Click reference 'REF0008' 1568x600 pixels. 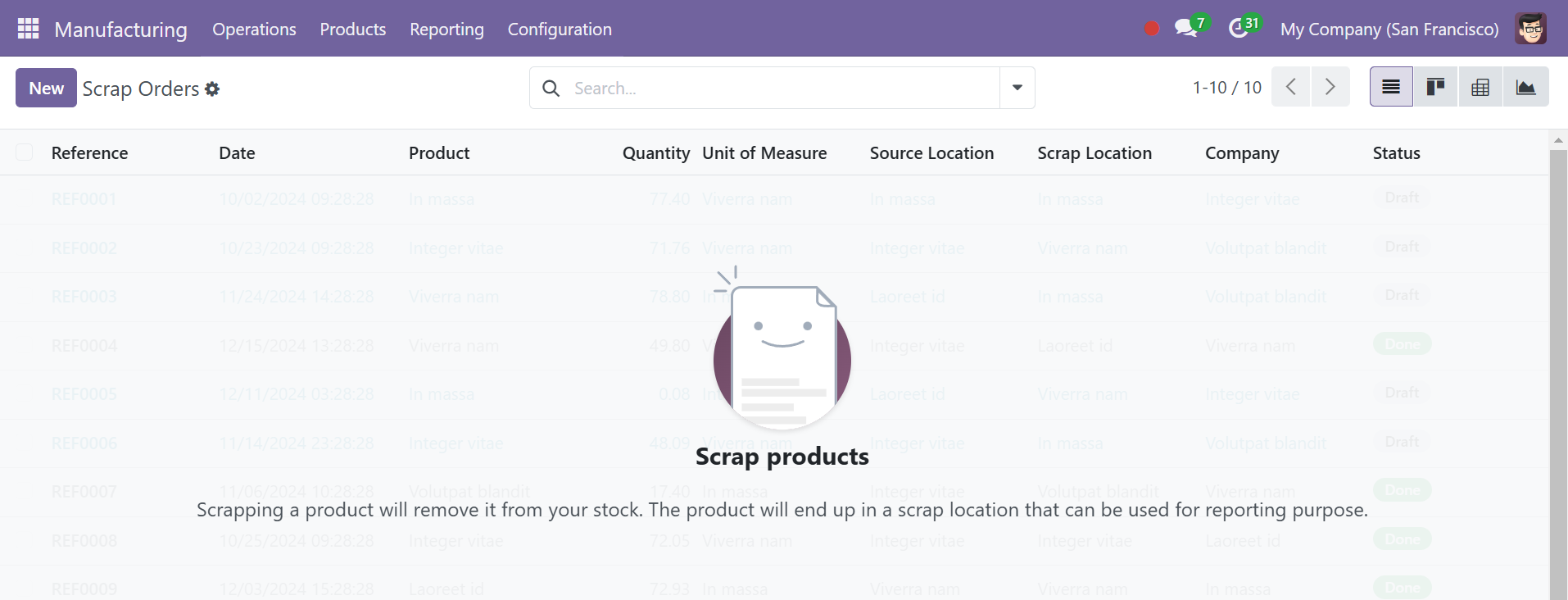(x=84, y=541)
